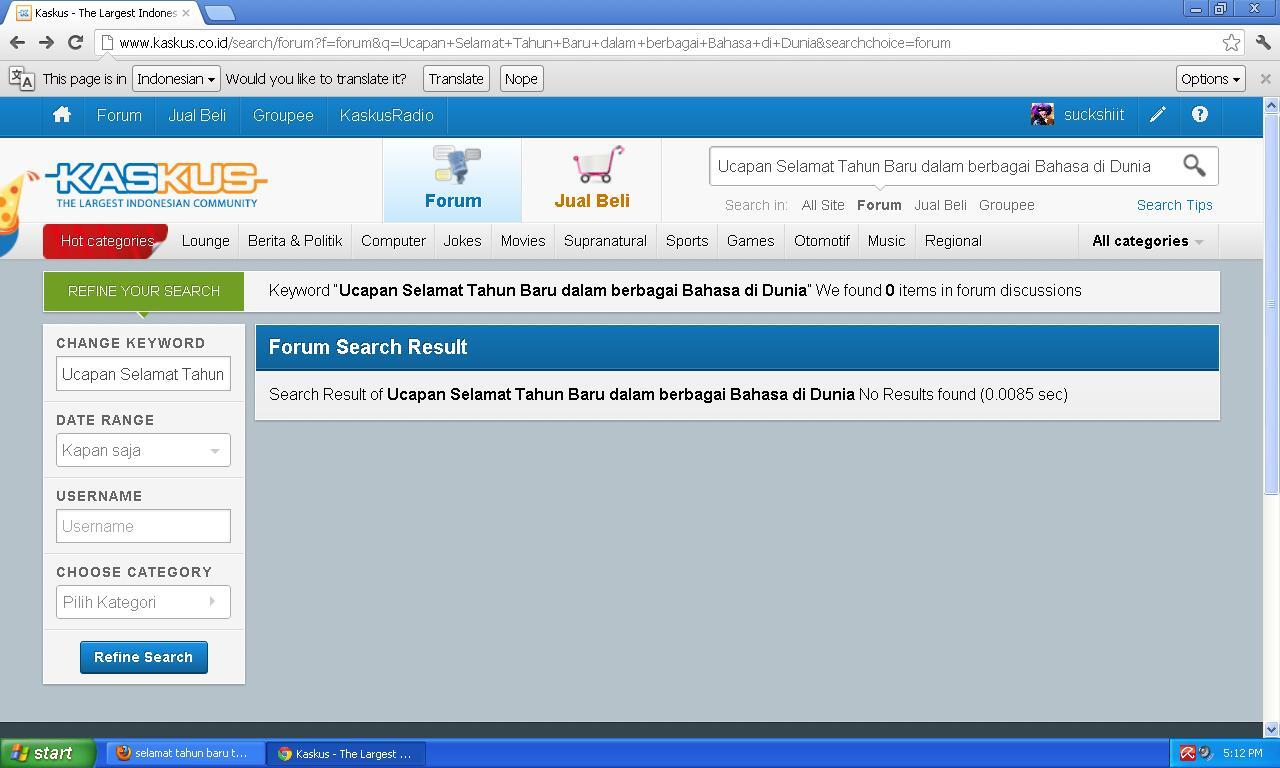Click the suckshiit username

coord(1094,115)
